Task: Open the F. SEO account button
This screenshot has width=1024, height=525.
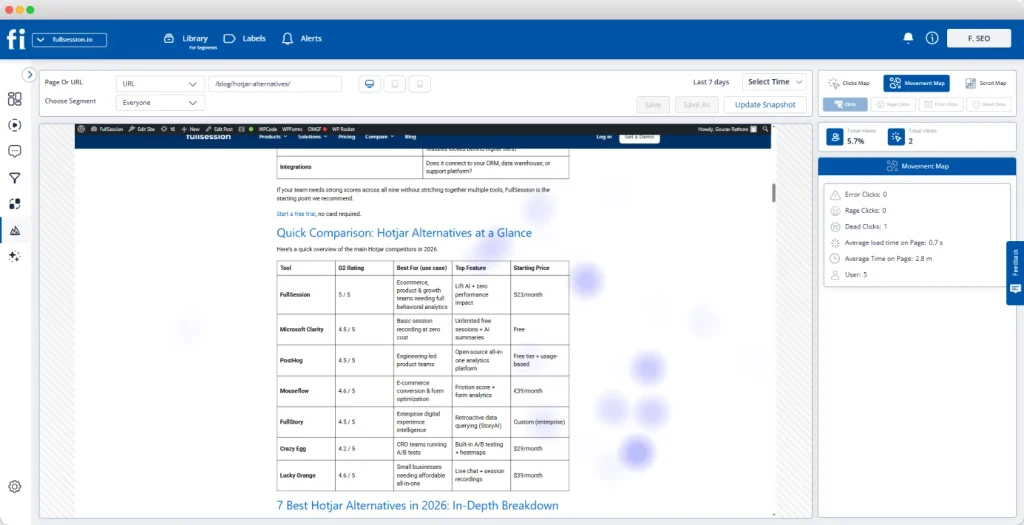Action: point(978,39)
